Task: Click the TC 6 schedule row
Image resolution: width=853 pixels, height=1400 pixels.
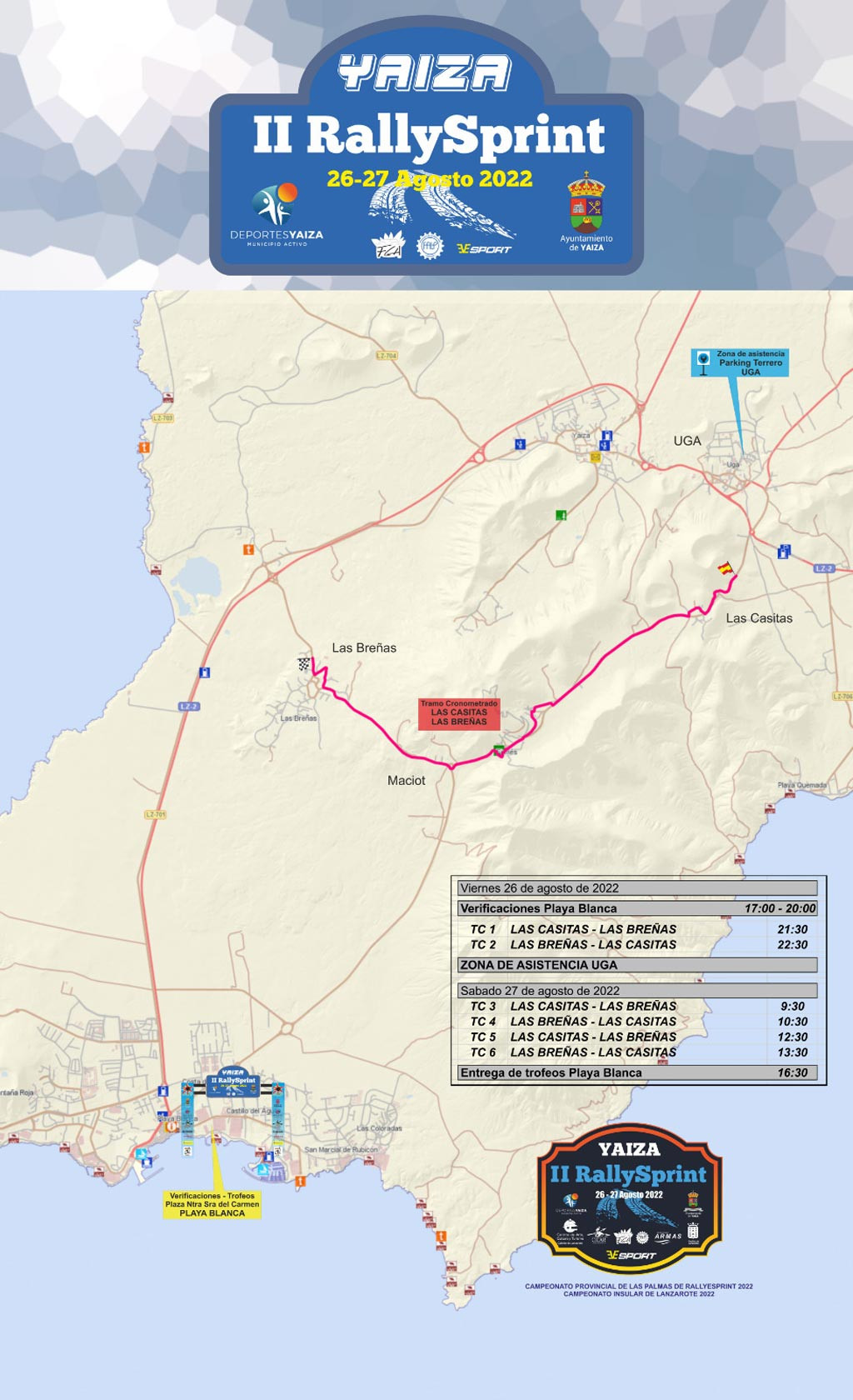Action: (637, 1052)
